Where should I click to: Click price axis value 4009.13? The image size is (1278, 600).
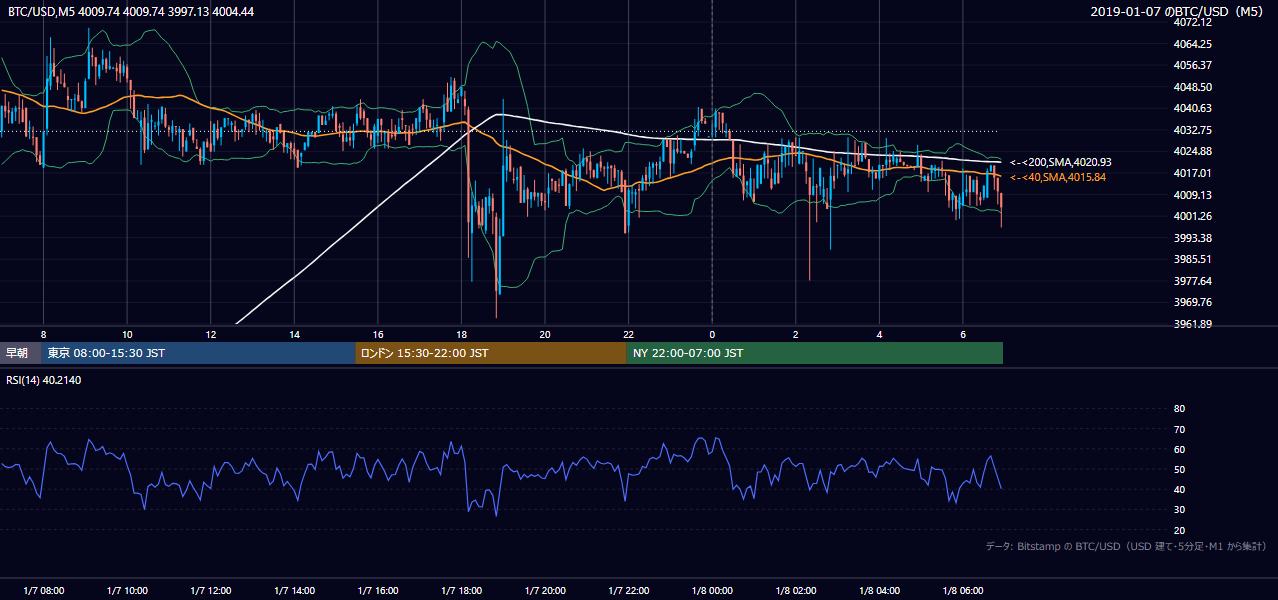[1192, 195]
